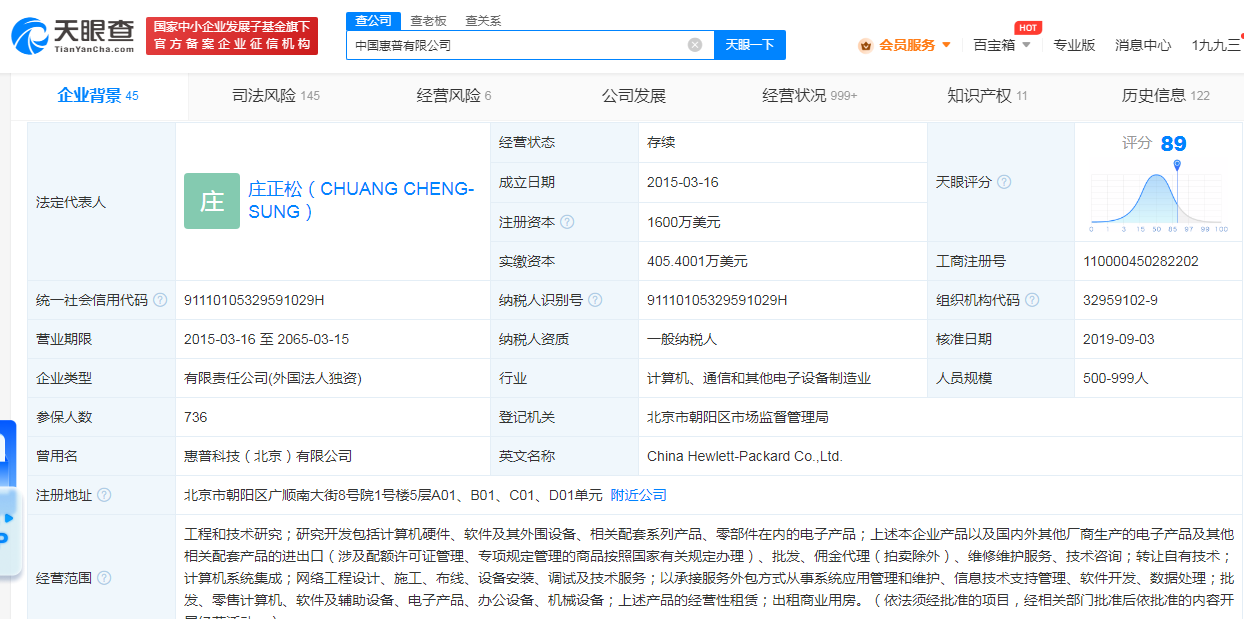Select insured headcount 736

coord(196,417)
